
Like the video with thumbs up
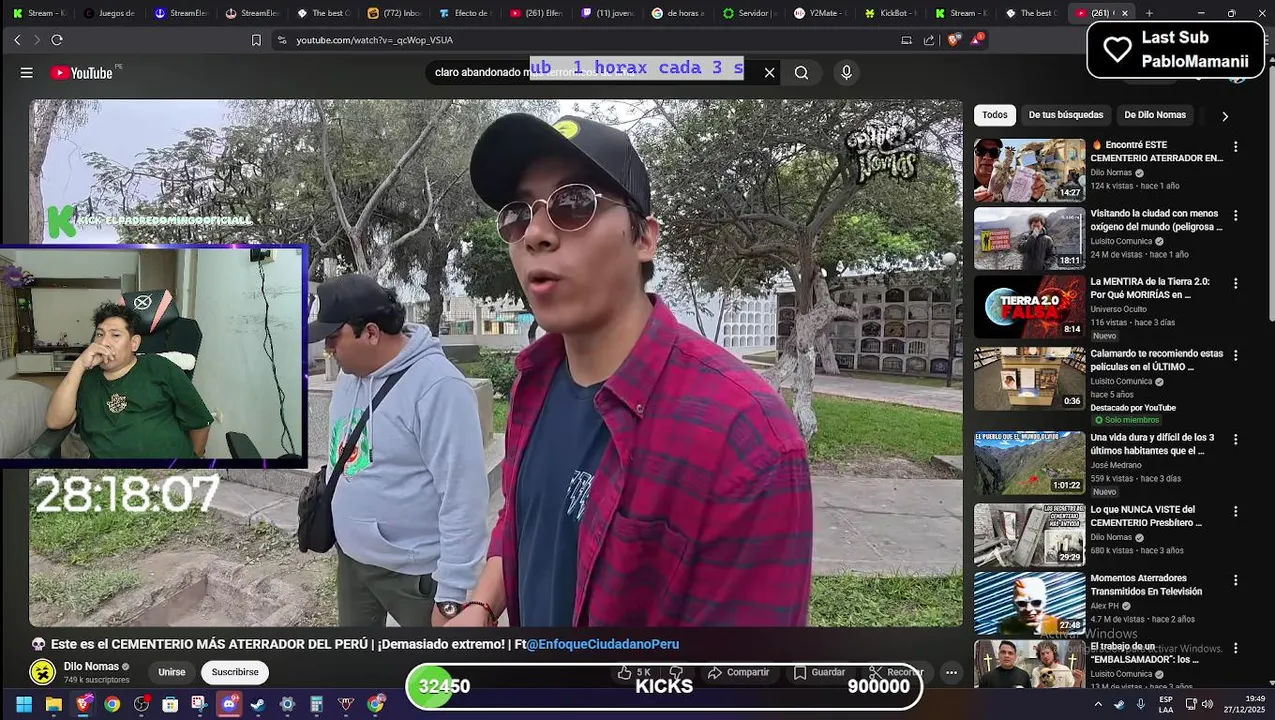coord(634,672)
